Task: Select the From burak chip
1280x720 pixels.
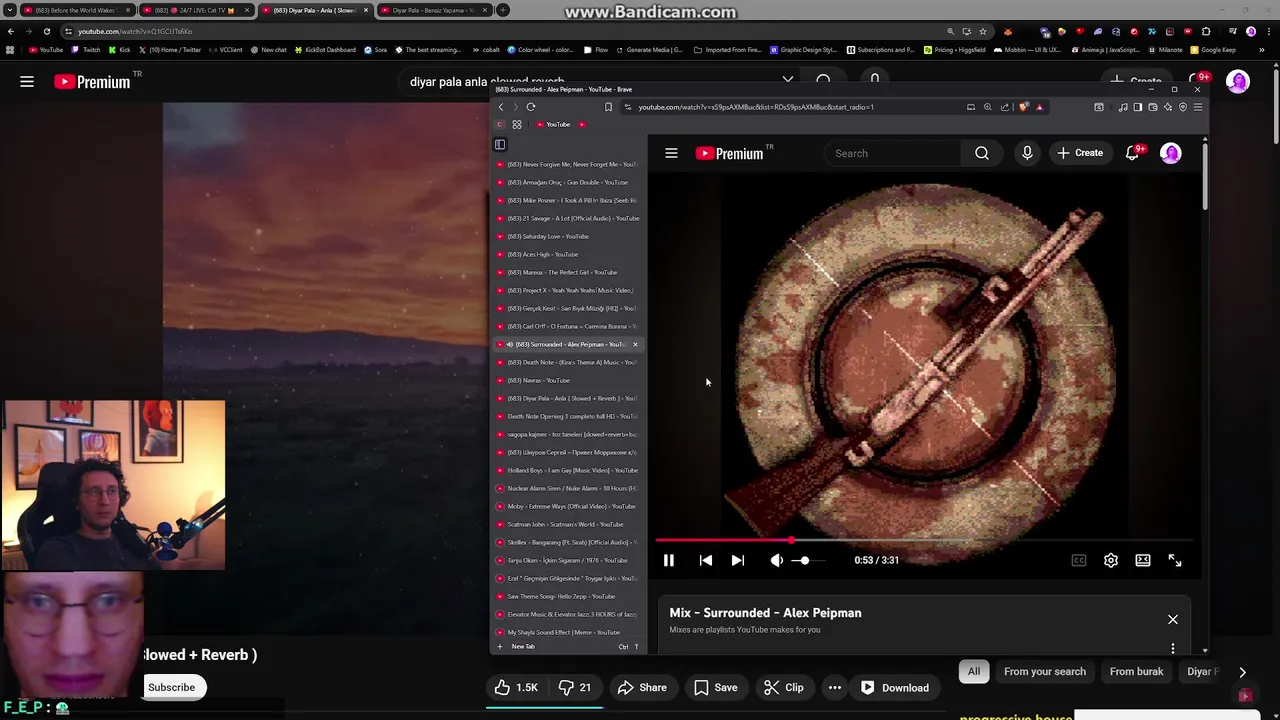Action: [1136, 672]
